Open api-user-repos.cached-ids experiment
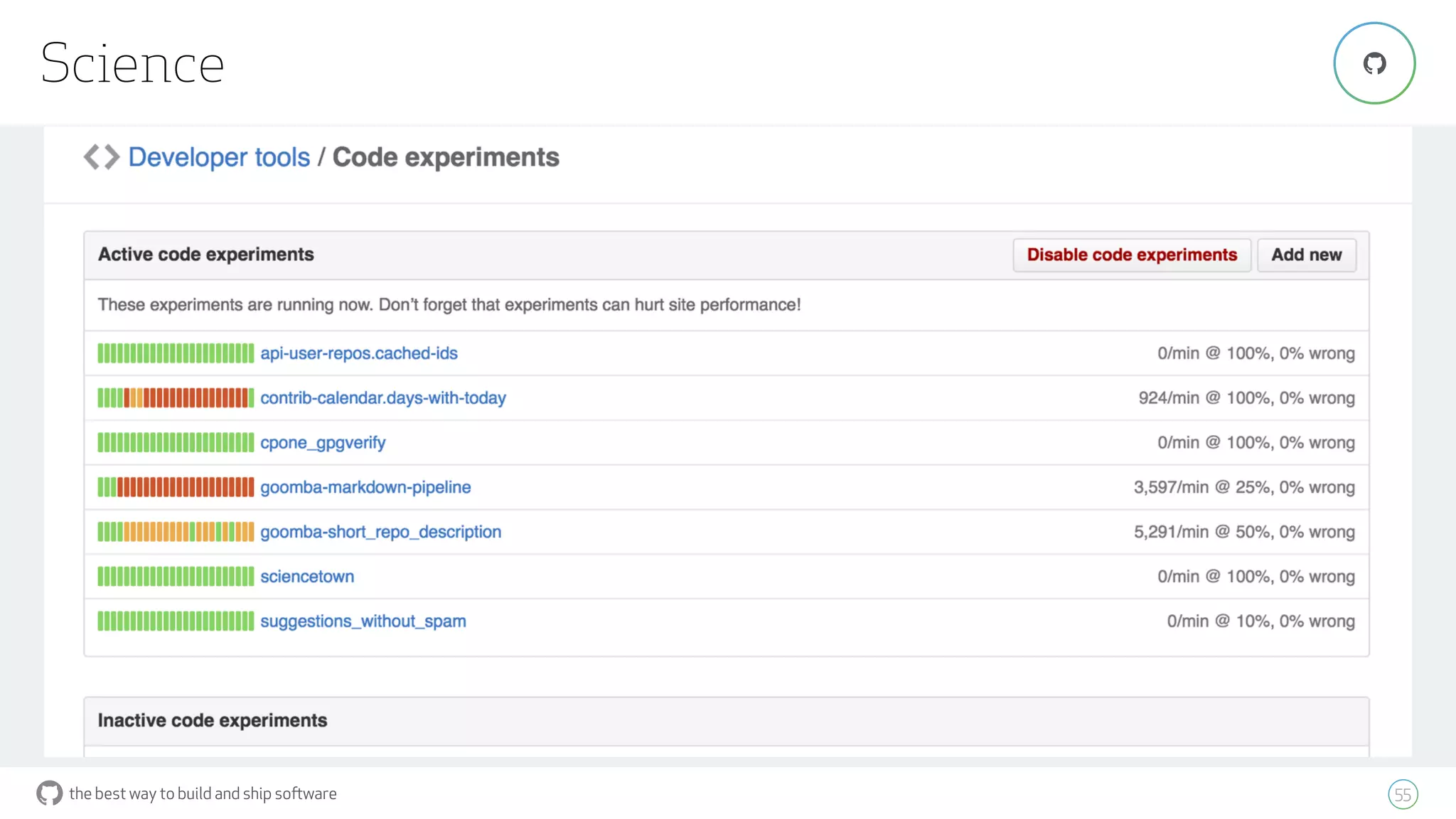Screen dimensions: 1456x819 click(x=358, y=353)
